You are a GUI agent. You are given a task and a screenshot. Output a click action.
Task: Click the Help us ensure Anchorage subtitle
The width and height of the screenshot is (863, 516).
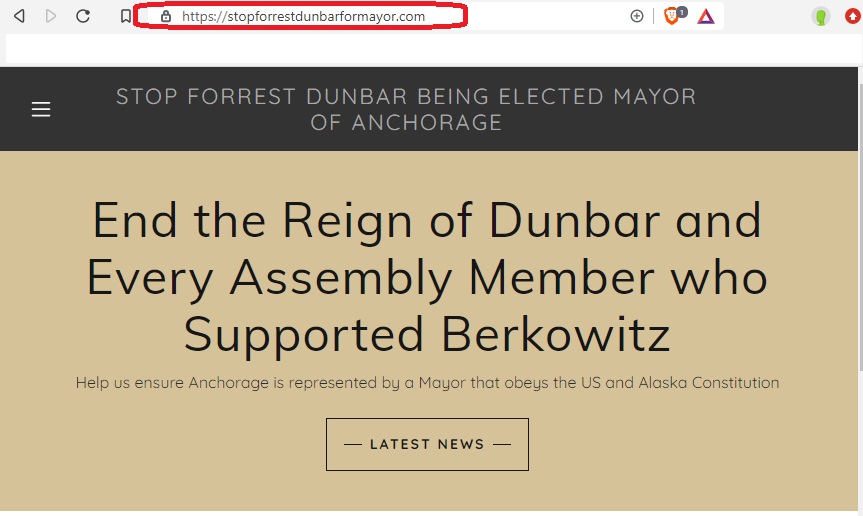click(427, 383)
